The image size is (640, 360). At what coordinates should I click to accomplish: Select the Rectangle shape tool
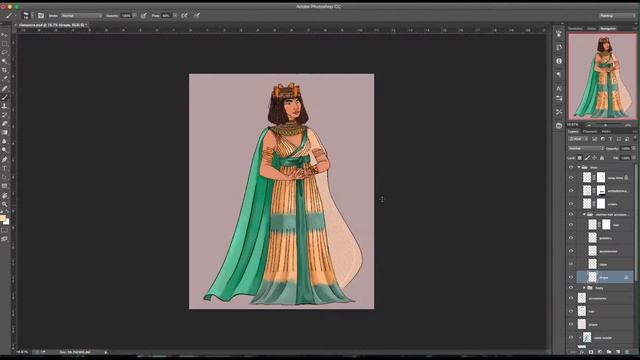pos(4,186)
